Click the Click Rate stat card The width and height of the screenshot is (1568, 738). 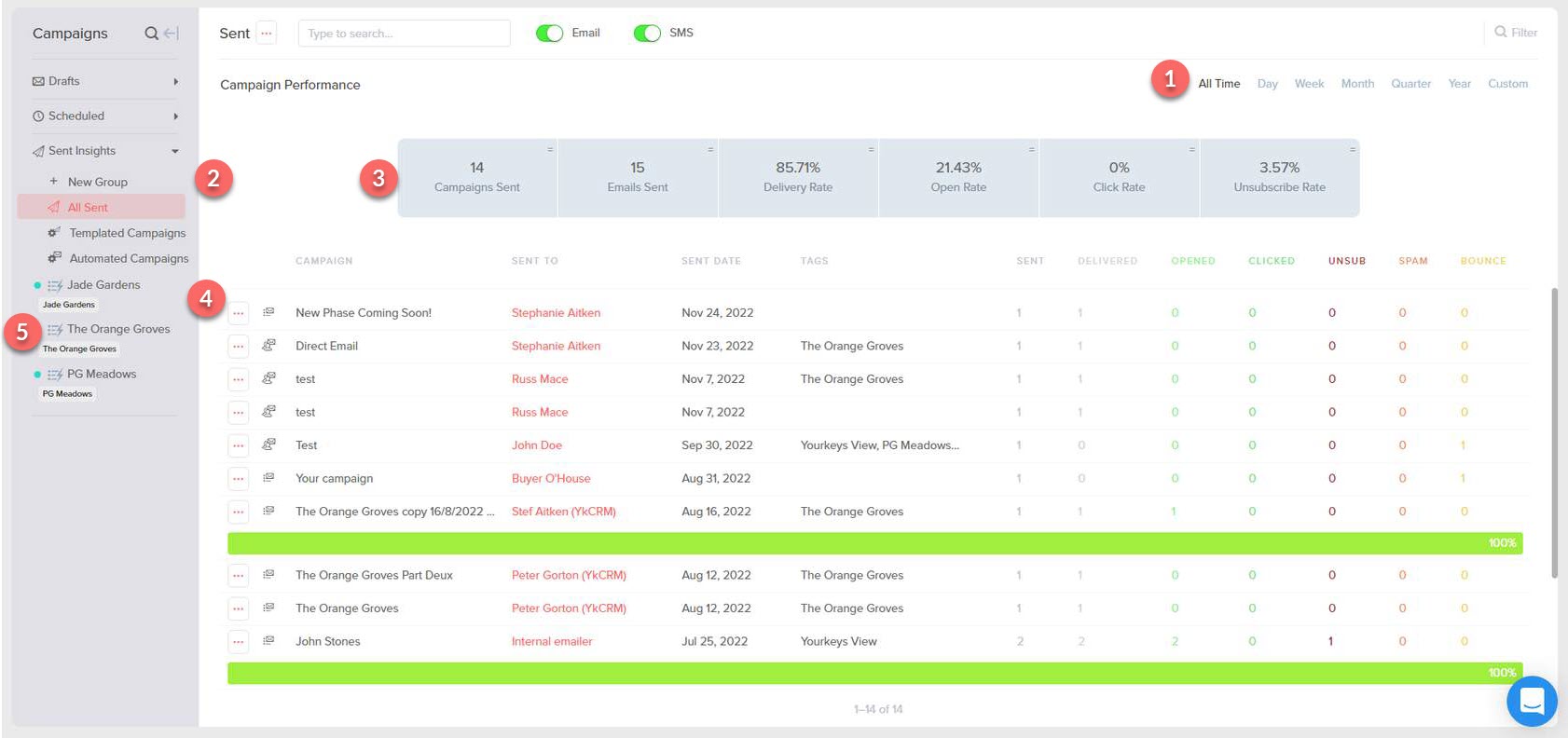click(x=1119, y=178)
